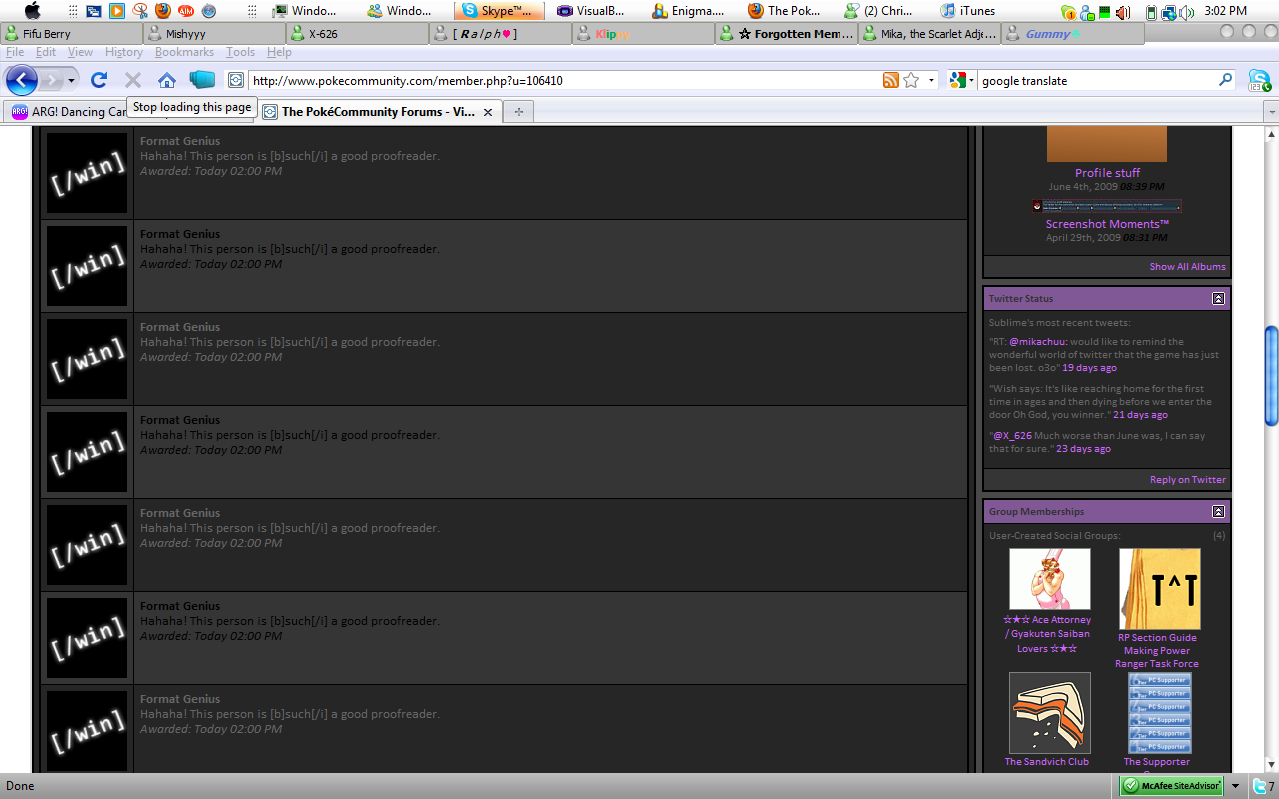This screenshot has width=1279, height=799.
Task: Open McAfee SiteAdvisor status button
Action: tap(1171, 785)
